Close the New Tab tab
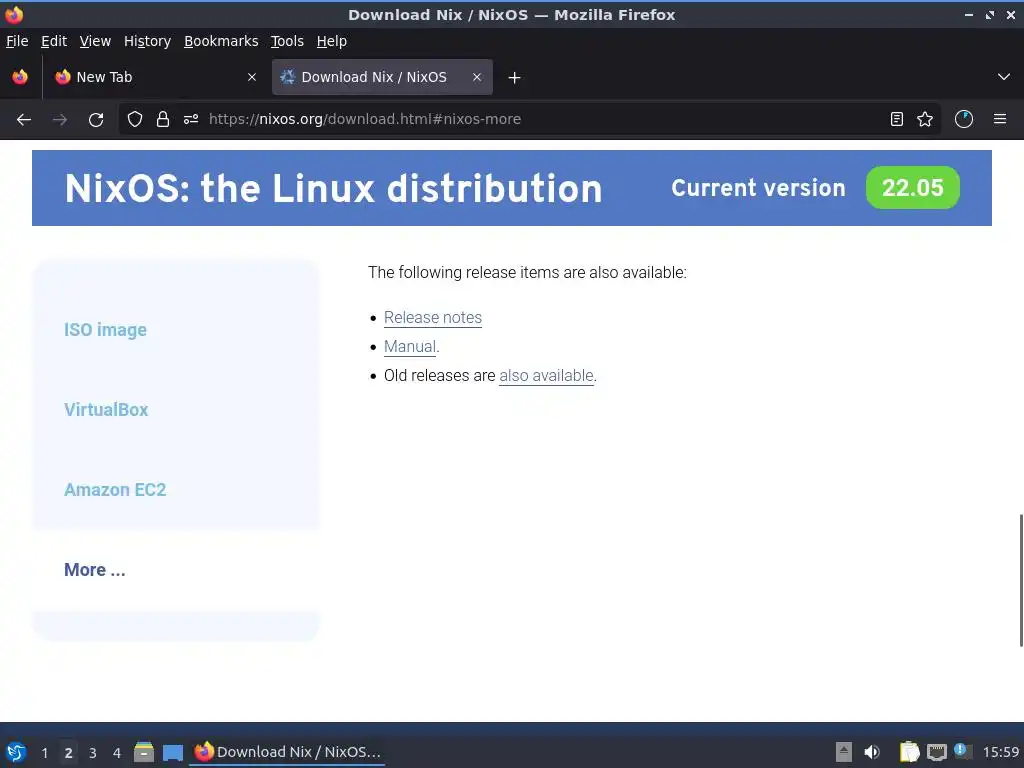 (252, 77)
